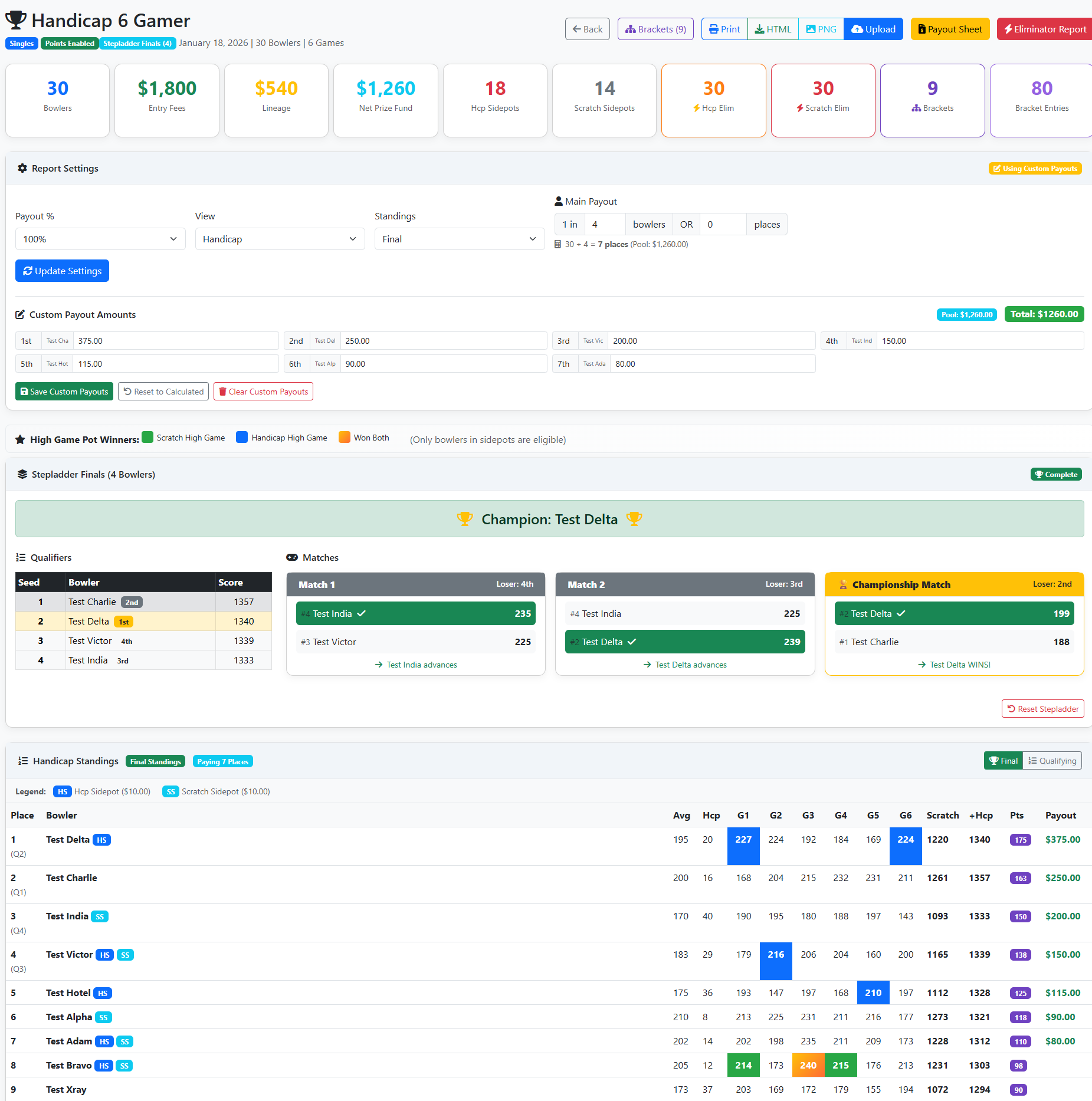Click the green Scratch High Game swatch
The image size is (1092, 1101).
click(147, 437)
